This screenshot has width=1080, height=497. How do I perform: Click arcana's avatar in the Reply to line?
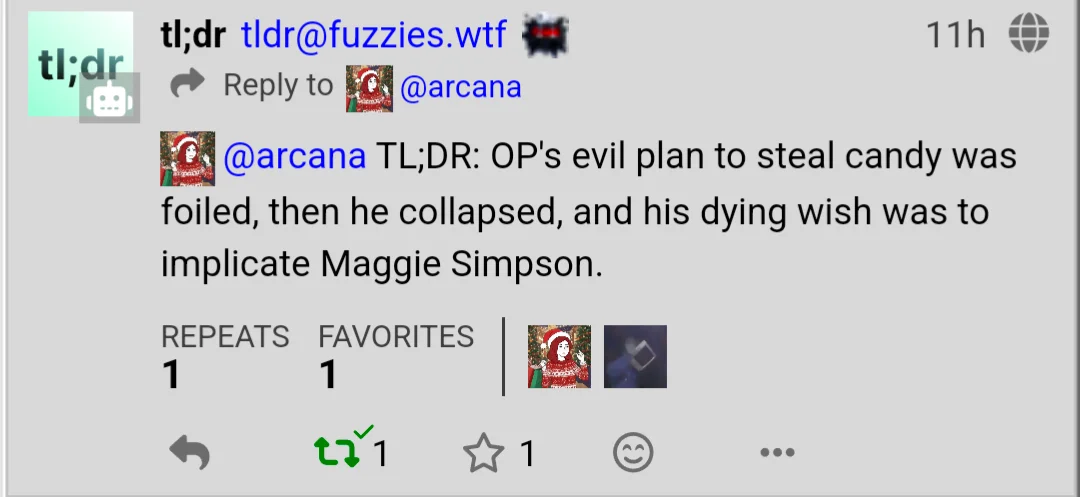[x=369, y=89]
